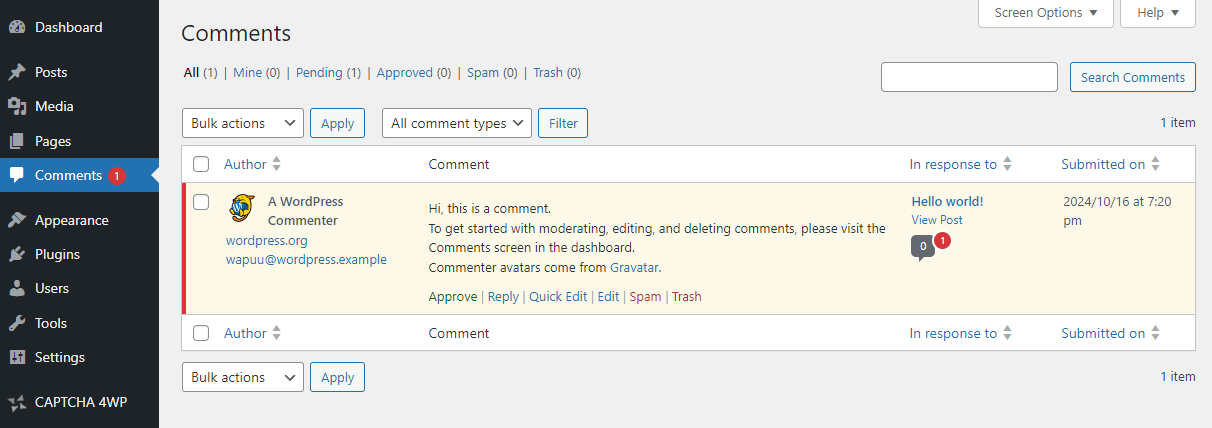
Task: Click the Search Comments button
Action: [1133, 77]
